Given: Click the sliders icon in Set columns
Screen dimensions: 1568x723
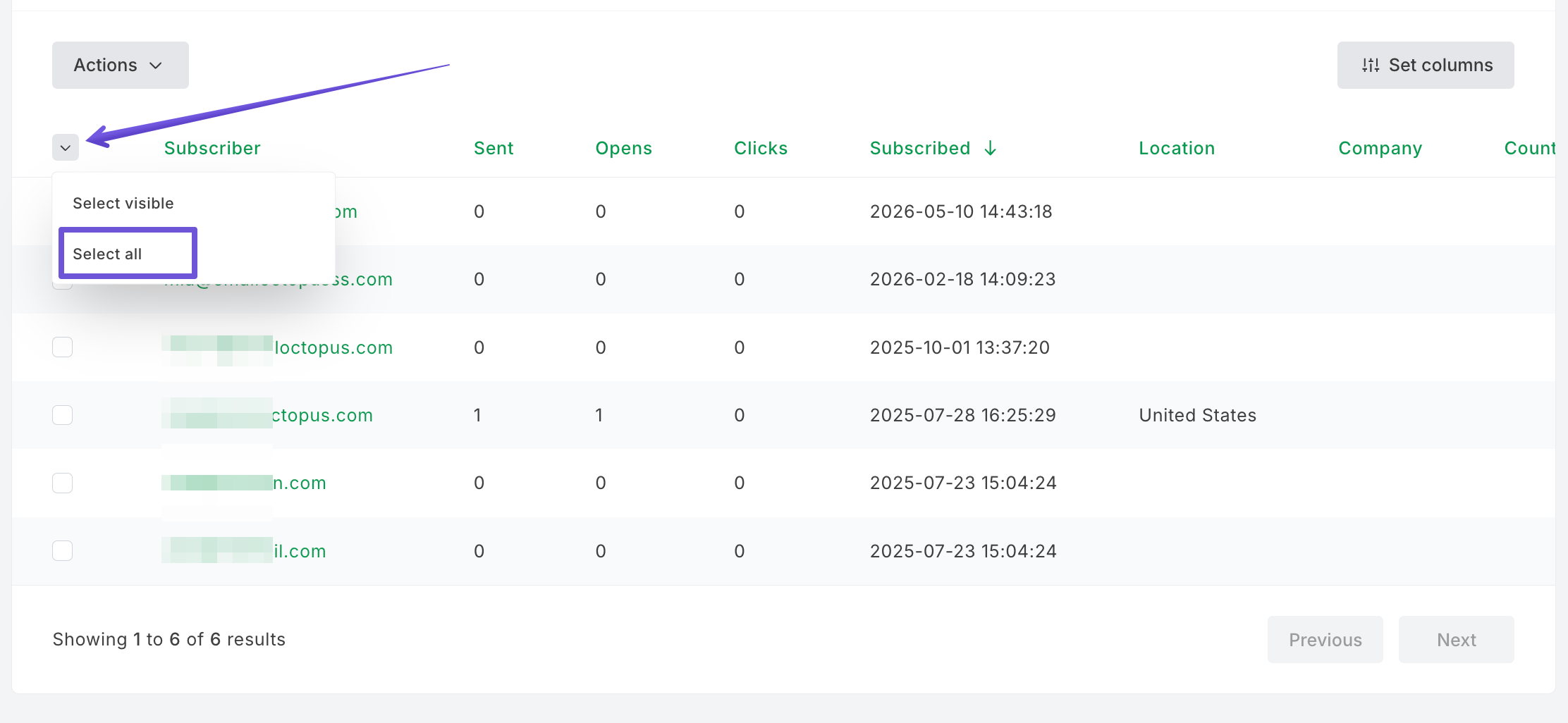Looking at the screenshot, I should tap(1371, 65).
